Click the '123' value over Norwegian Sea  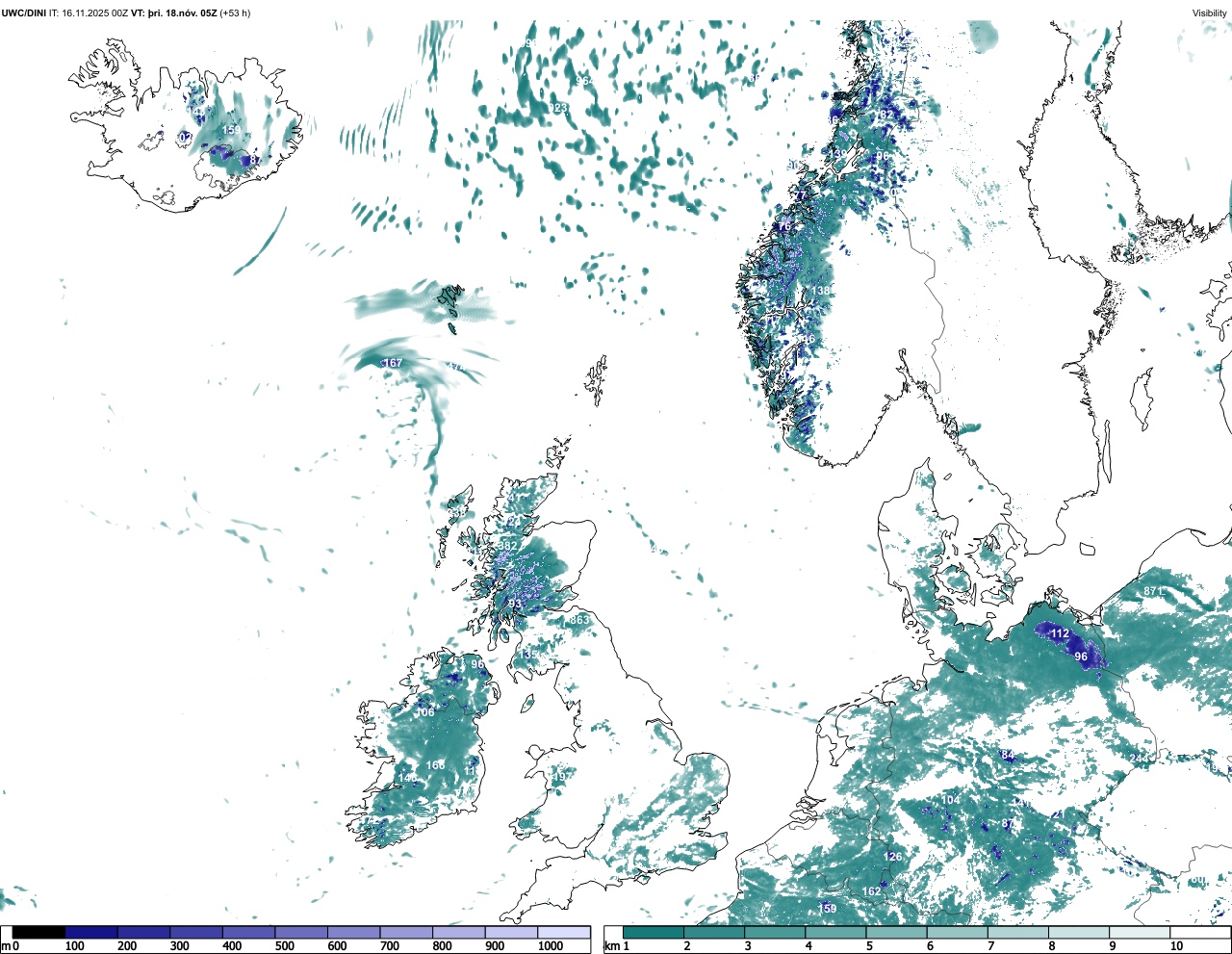coord(559,108)
